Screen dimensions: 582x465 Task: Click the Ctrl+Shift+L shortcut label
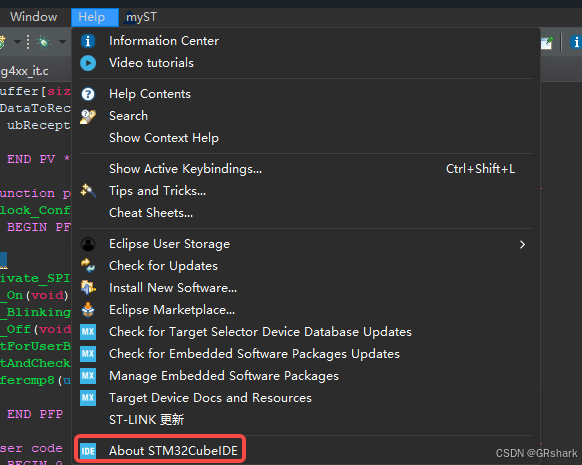pos(480,169)
